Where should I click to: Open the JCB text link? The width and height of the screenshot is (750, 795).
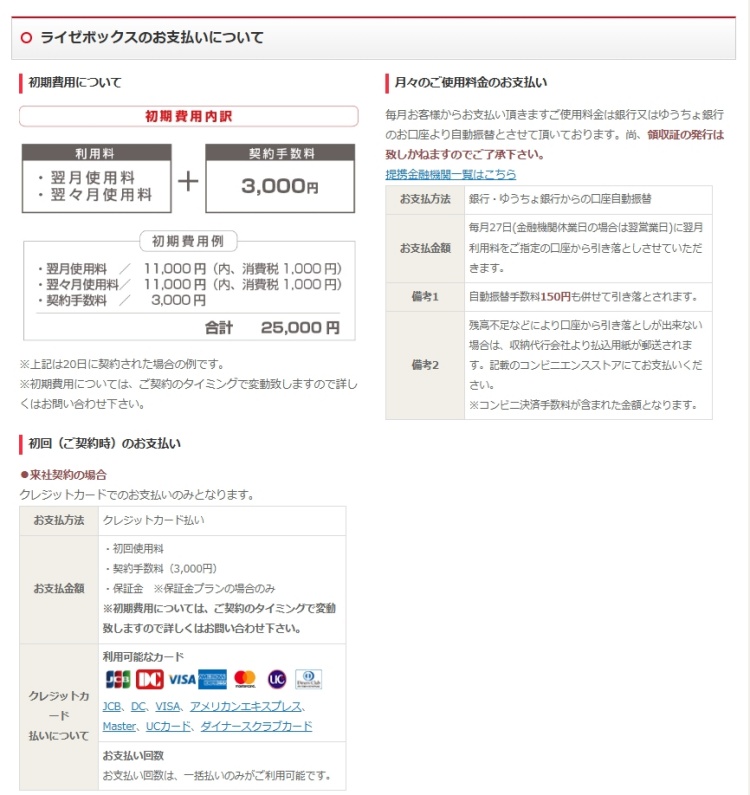pyautogui.click(x=112, y=706)
